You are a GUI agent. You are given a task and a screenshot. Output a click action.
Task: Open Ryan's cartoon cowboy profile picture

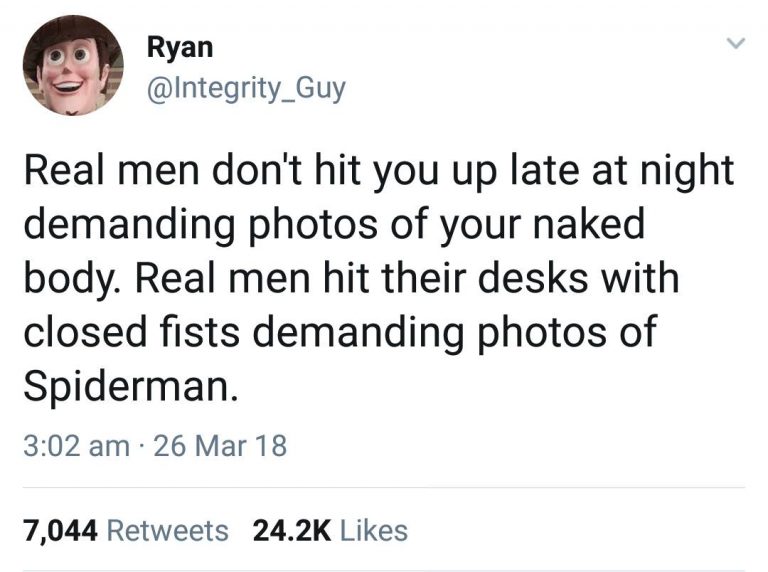click(x=73, y=66)
